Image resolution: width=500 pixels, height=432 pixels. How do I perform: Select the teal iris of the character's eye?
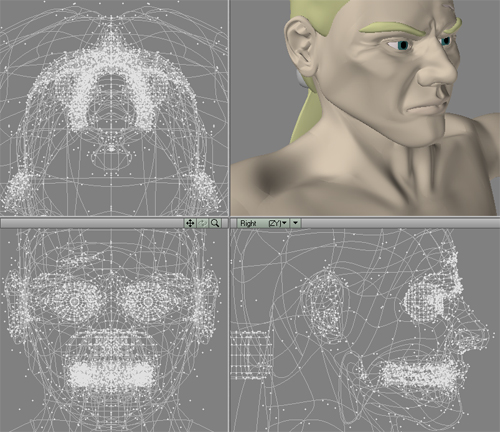[404, 45]
